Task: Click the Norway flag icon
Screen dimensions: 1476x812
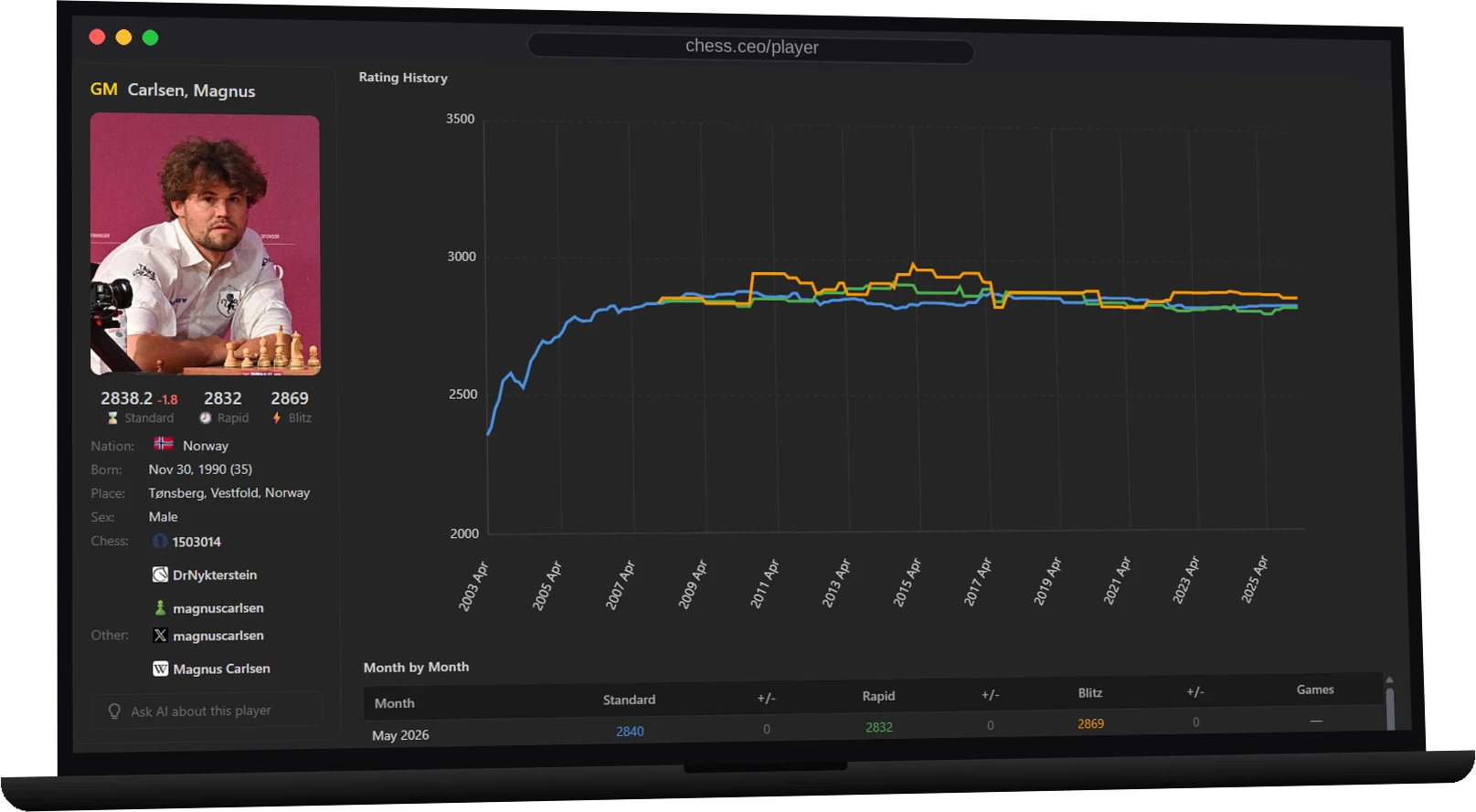Action: coord(164,444)
